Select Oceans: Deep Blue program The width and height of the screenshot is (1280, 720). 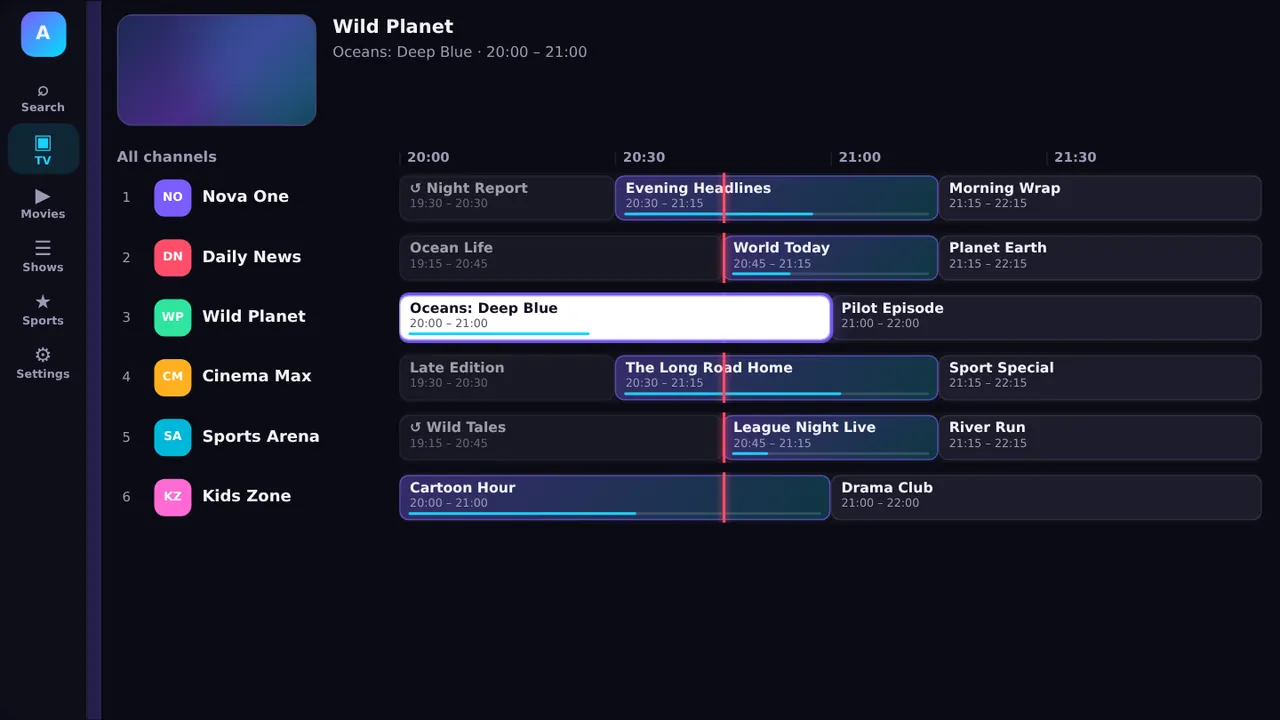pyautogui.click(x=615, y=317)
